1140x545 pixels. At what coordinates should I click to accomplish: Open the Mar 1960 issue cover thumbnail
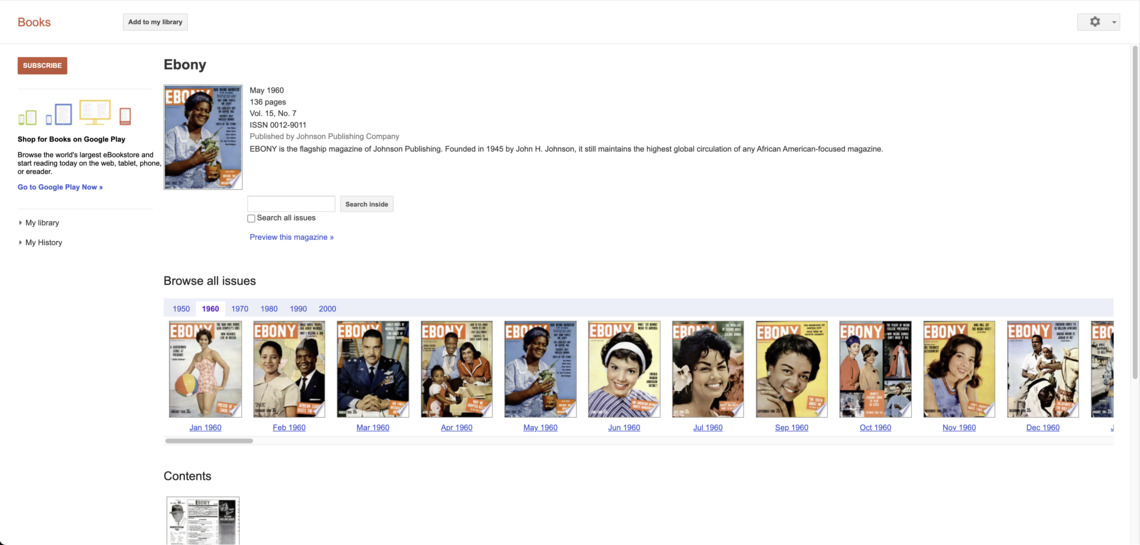(373, 369)
